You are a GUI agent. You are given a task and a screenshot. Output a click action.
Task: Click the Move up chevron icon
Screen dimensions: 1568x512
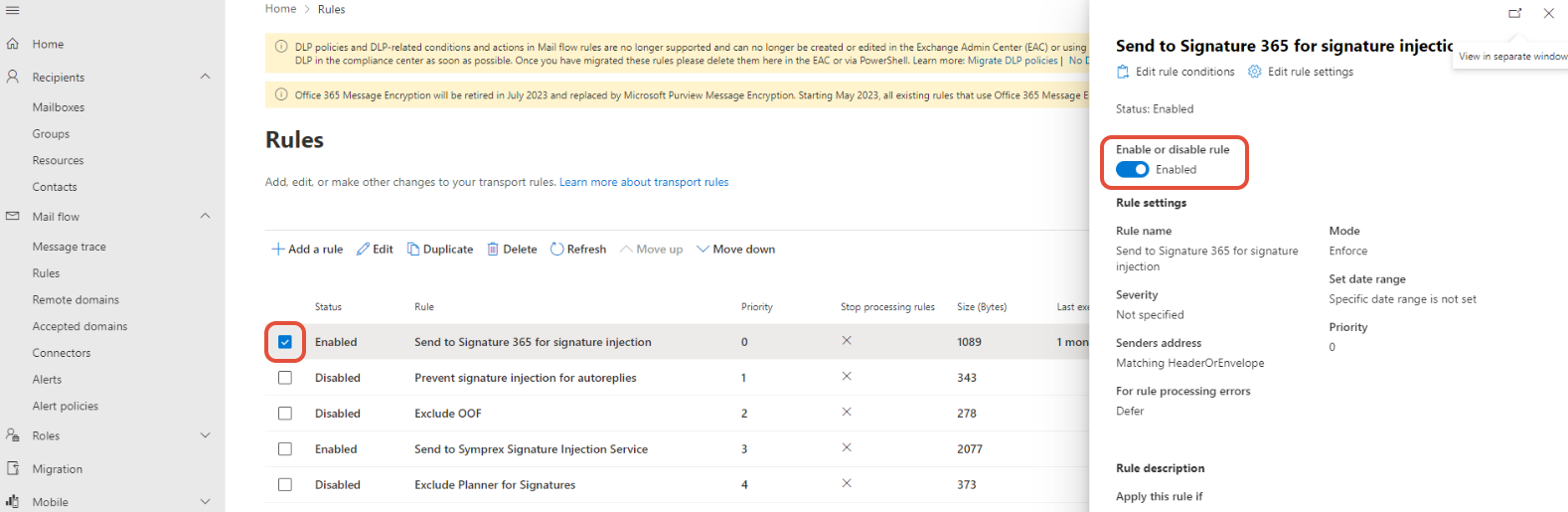[x=626, y=250]
